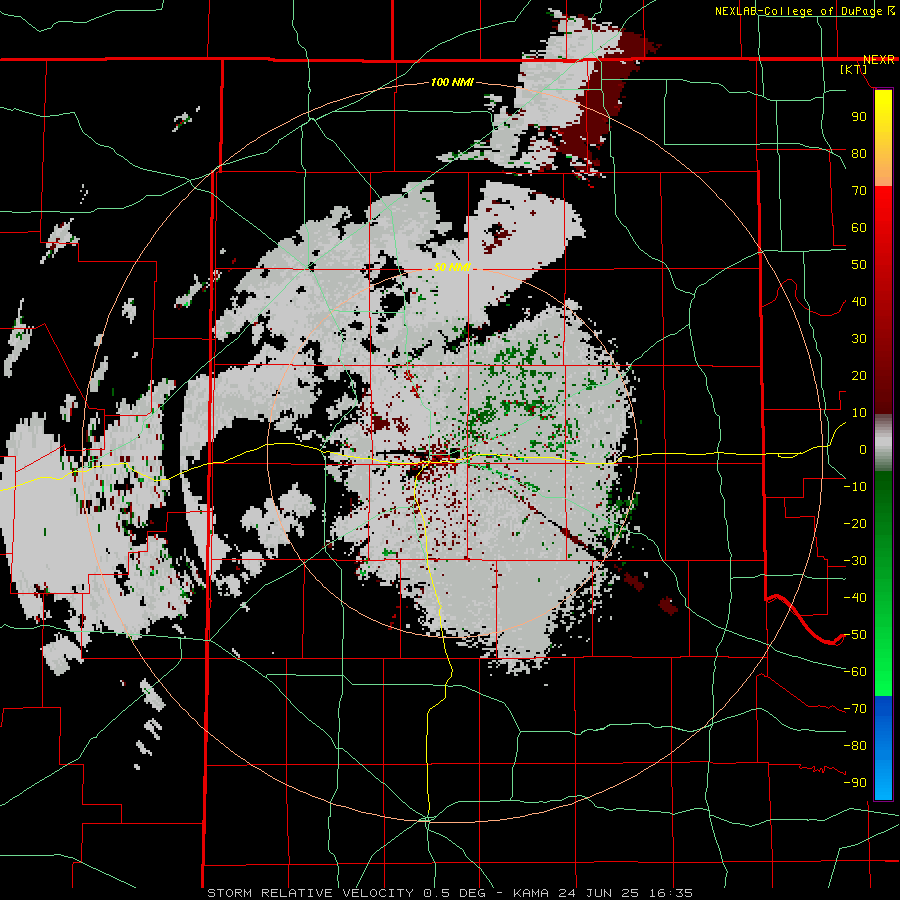Click the -20 value on velocity scale
Screen dimensions: 900x900
pyautogui.click(x=855, y=523)
